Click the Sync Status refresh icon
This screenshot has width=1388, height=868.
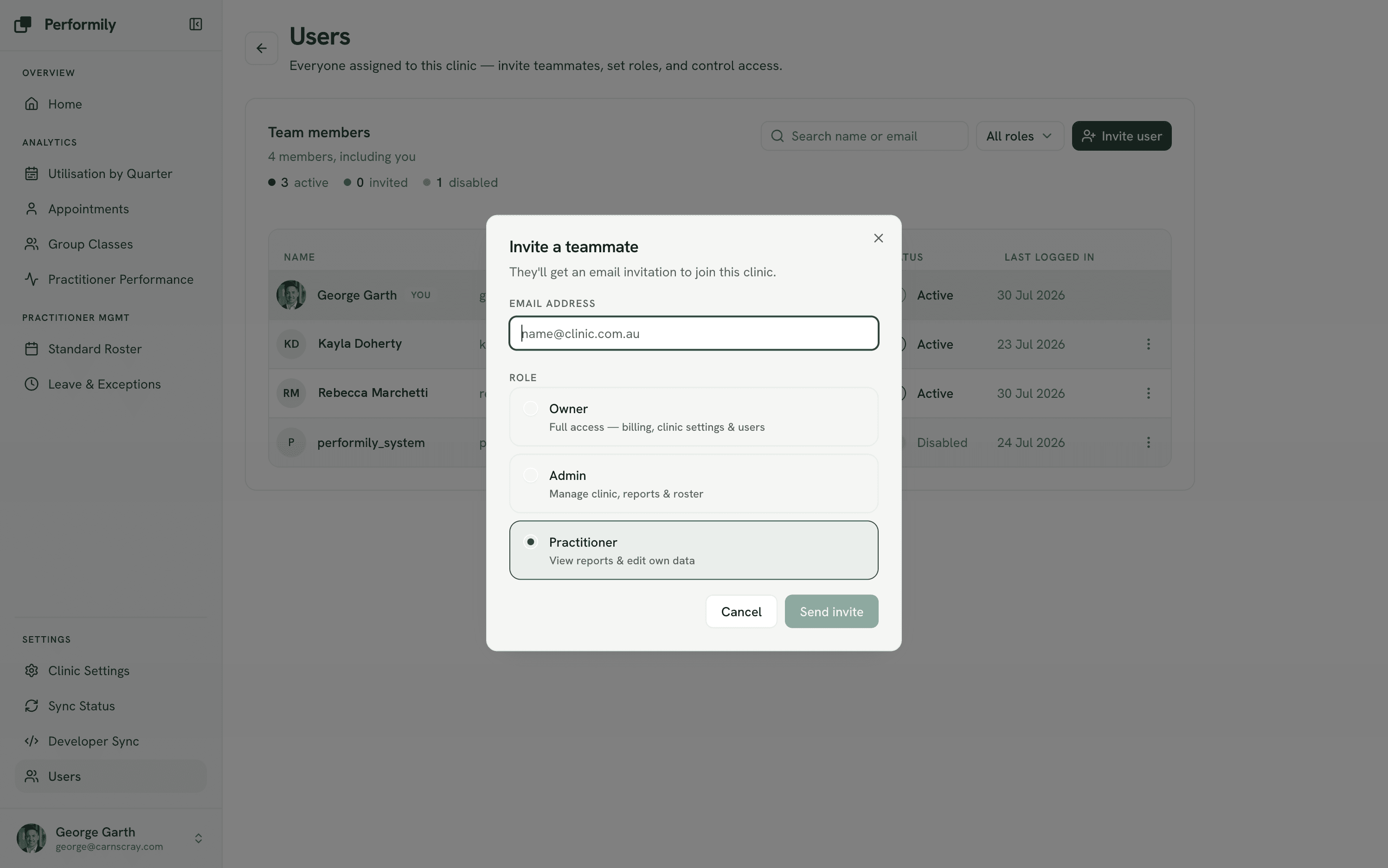(32, 706)
